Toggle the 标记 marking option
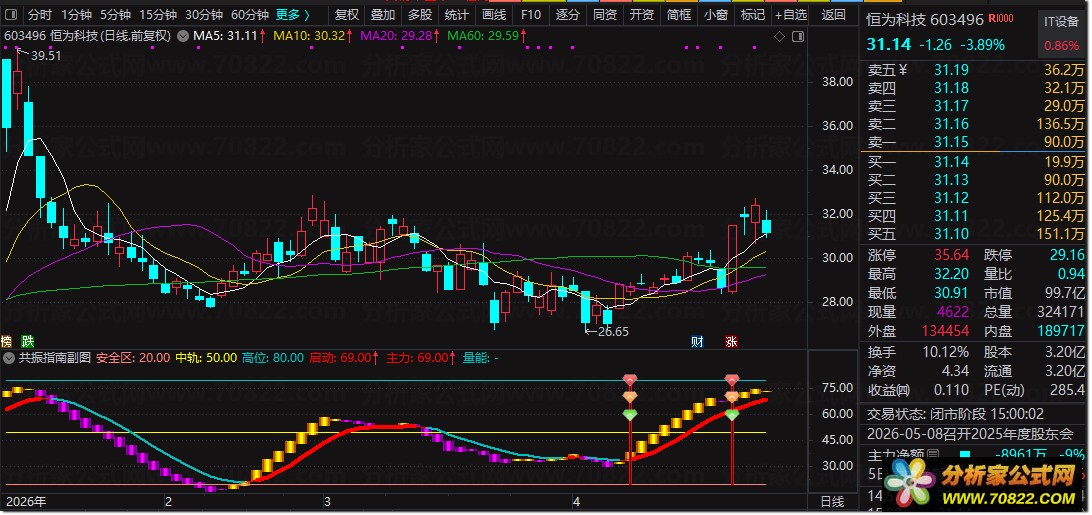 click(x=752, y=15)
